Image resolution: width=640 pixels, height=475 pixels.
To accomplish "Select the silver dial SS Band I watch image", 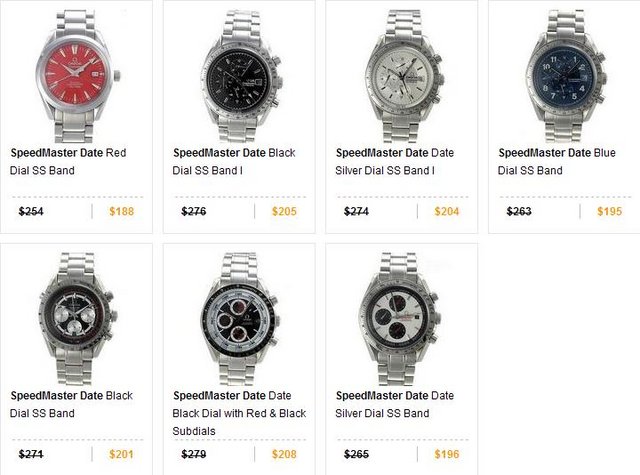I will click(403, 76).
